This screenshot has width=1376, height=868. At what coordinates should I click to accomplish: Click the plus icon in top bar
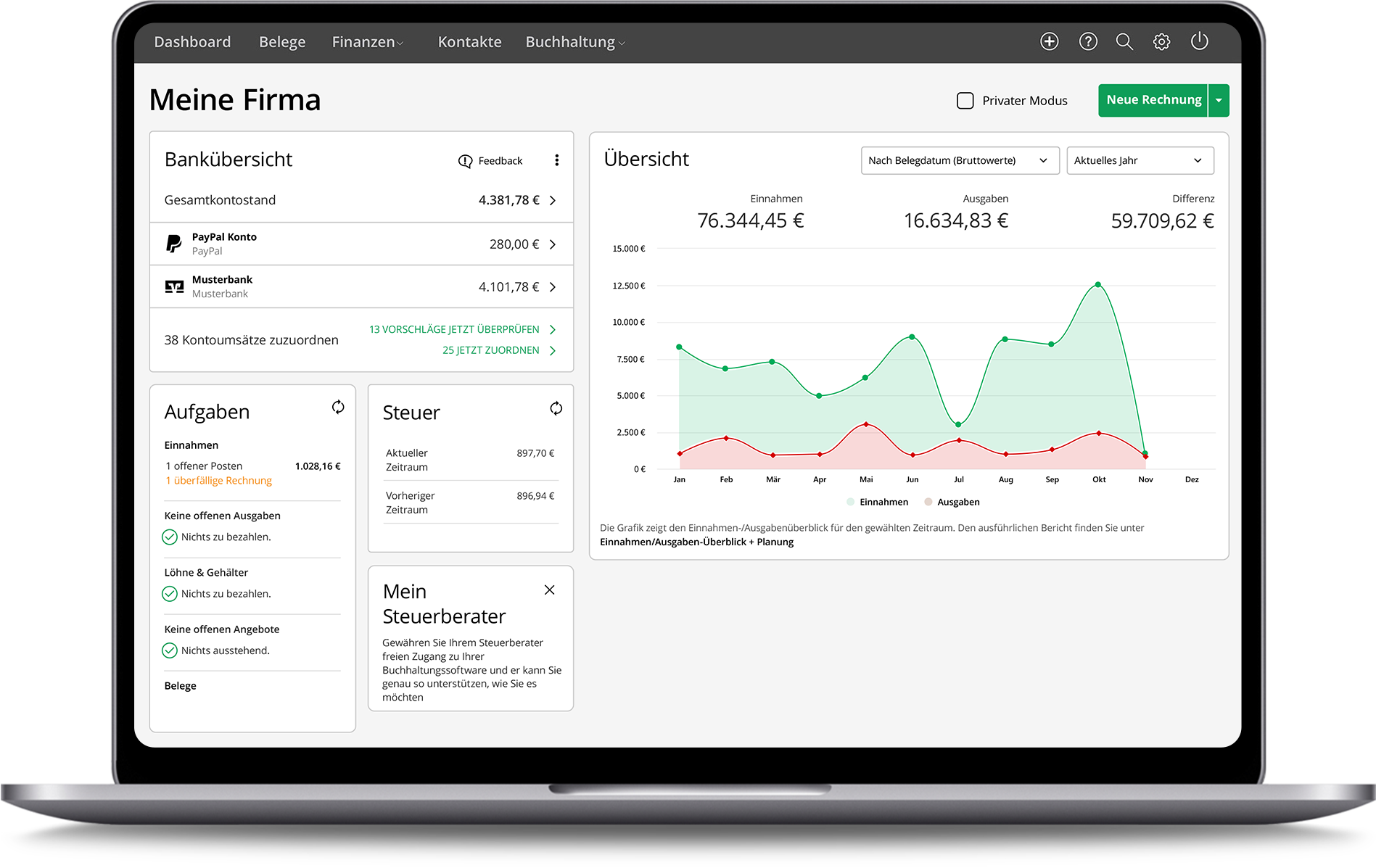tap(1049, 41)
